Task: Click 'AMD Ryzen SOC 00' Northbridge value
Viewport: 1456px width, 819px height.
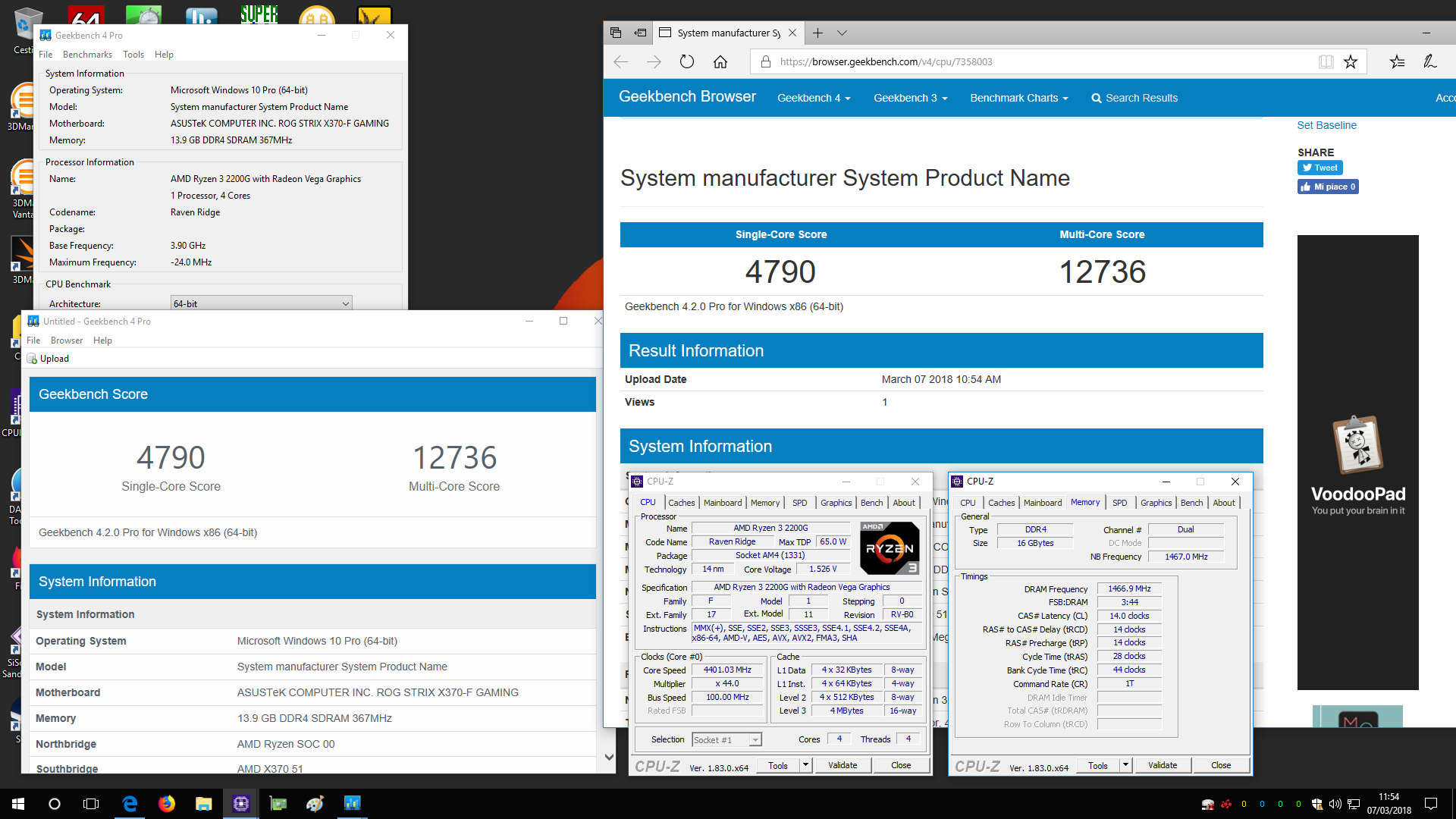Action: point(286,744)
